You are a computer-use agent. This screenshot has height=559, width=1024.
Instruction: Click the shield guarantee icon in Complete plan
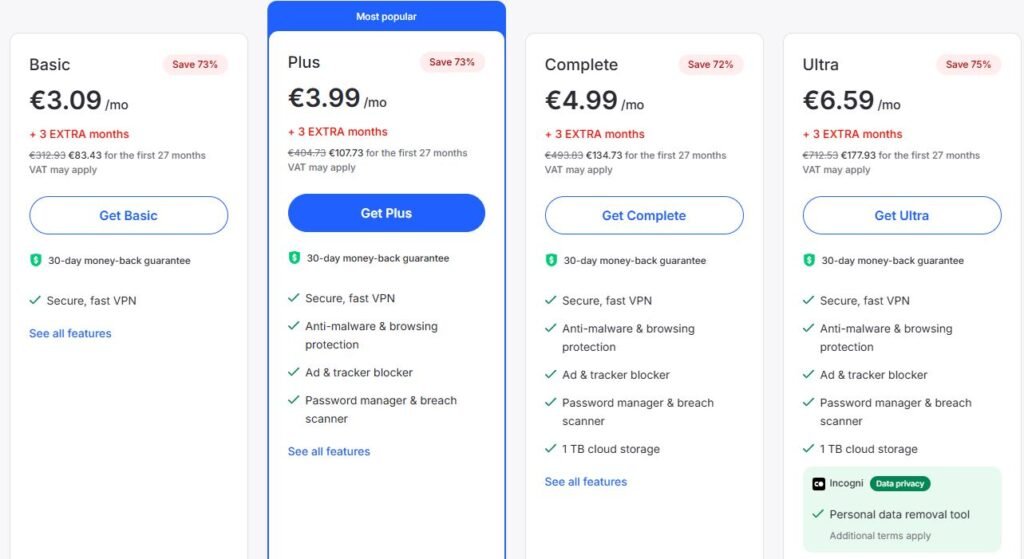coord(551,261)
